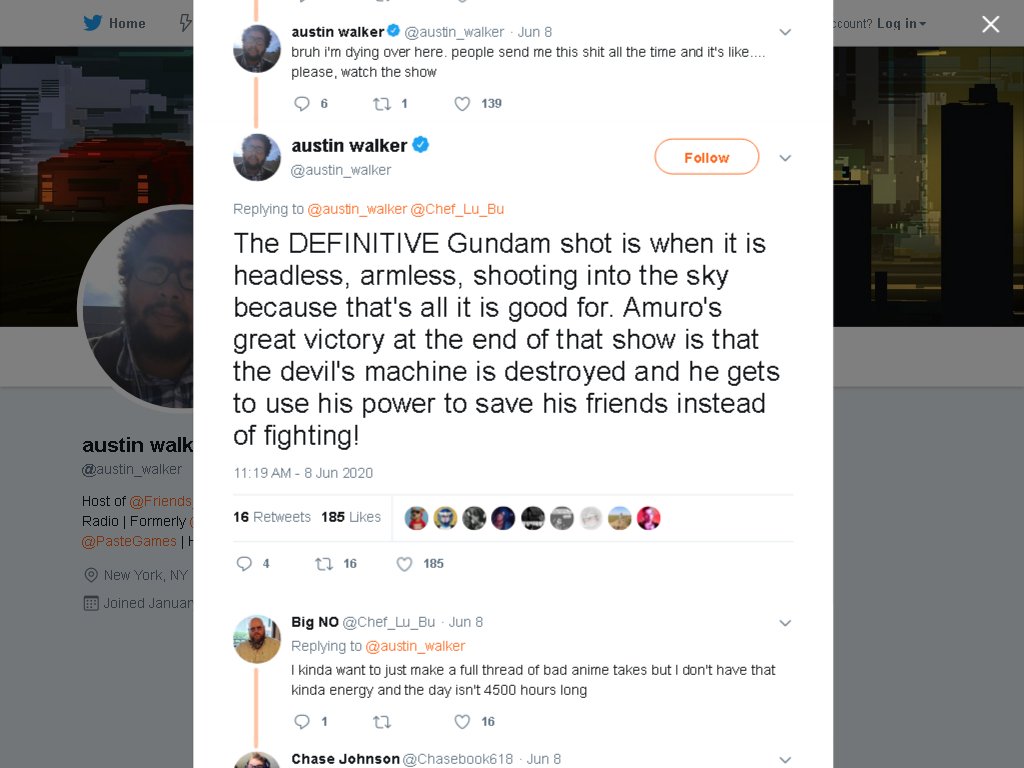Close the tweet overlay with the X
This screenshot has width=1024, height=768.
[x=991, y=24]
